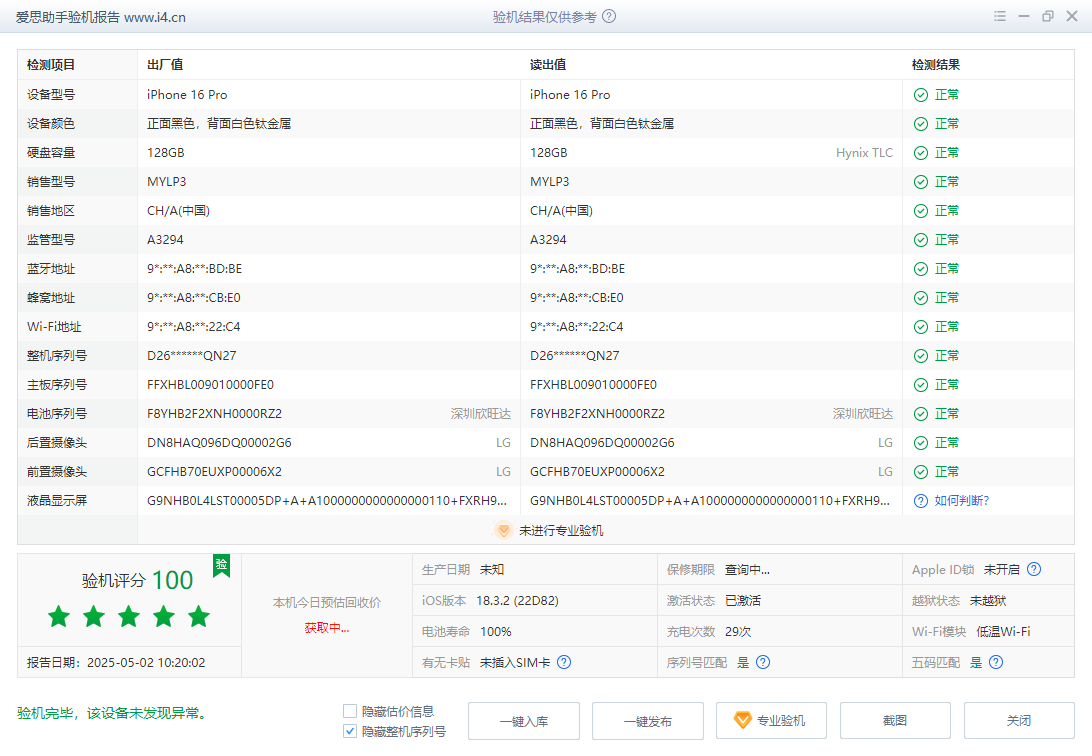The image size is (1092, 756).
Task: Click the help icon beside 验机结果仅供参考
Action: [x=609, y=16]
